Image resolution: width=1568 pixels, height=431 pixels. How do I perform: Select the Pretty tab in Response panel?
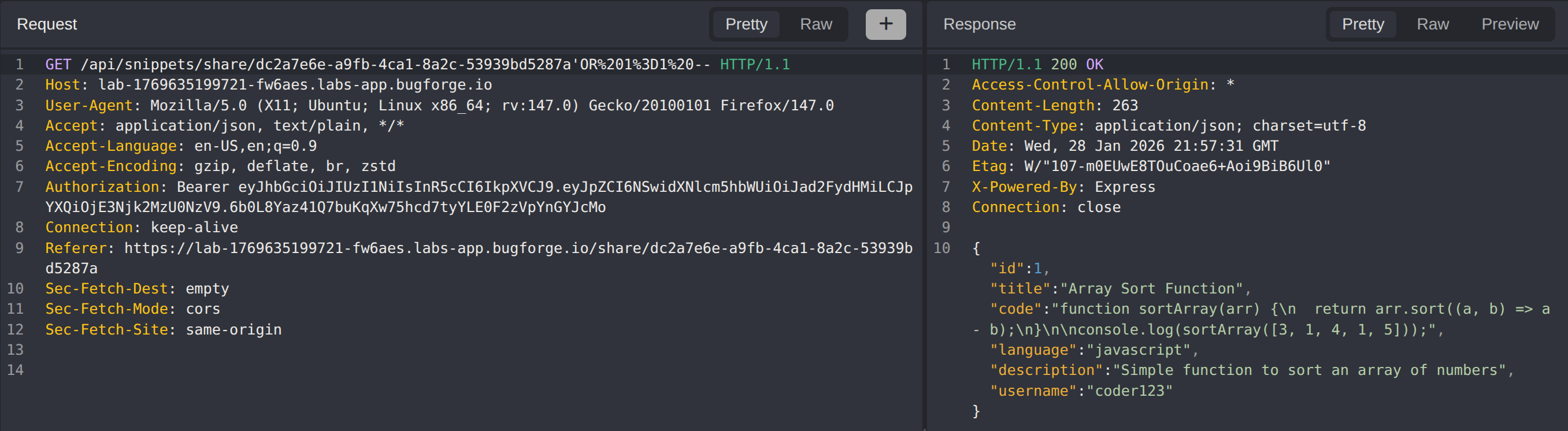point(1362,24)
